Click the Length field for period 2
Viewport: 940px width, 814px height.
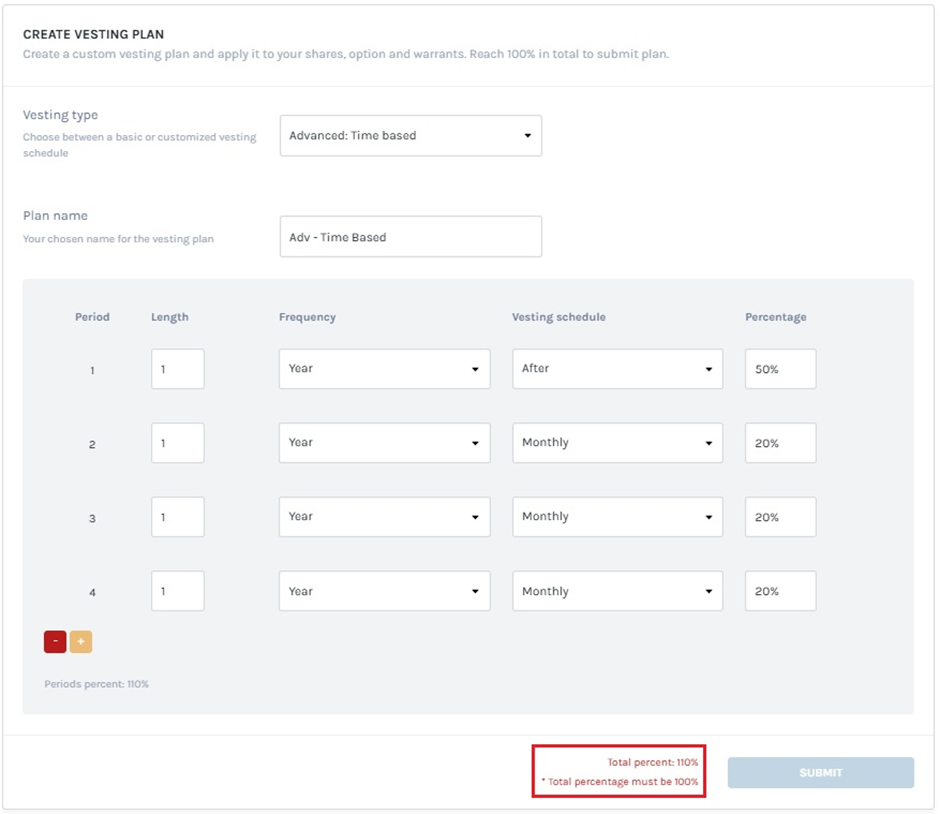point(178,443)
